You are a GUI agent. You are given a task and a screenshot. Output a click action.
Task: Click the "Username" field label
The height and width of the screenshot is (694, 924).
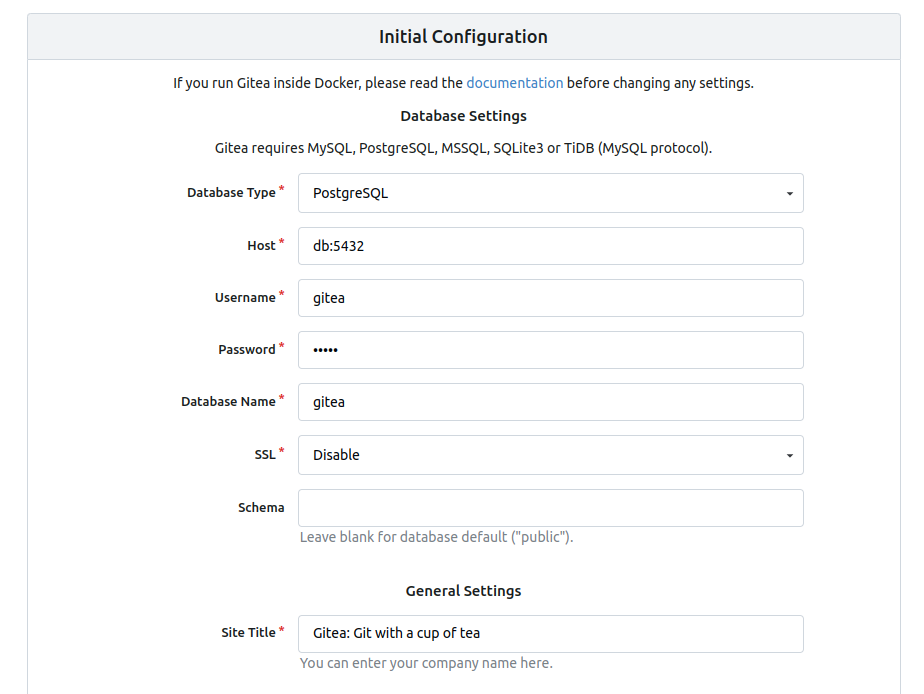pos(245,298)
